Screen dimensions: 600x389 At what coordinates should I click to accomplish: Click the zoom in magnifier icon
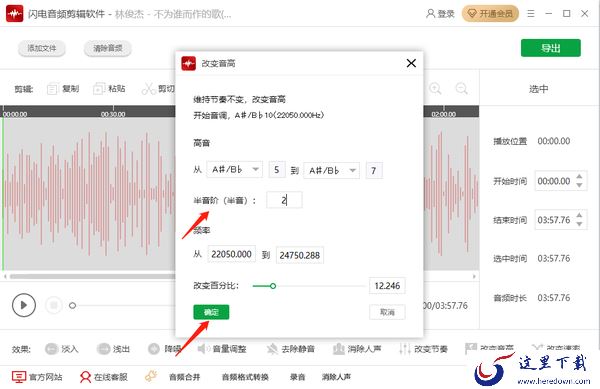click(x=435, y=89)
